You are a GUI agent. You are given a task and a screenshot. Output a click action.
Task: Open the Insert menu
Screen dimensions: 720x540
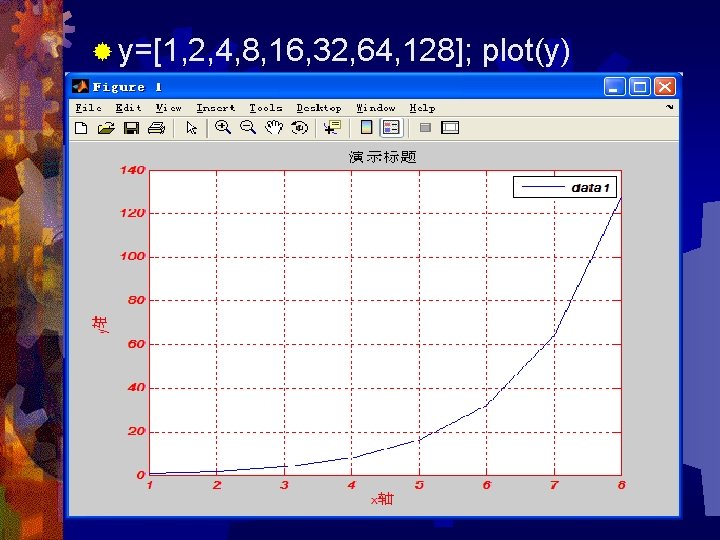tap(216, 108)
